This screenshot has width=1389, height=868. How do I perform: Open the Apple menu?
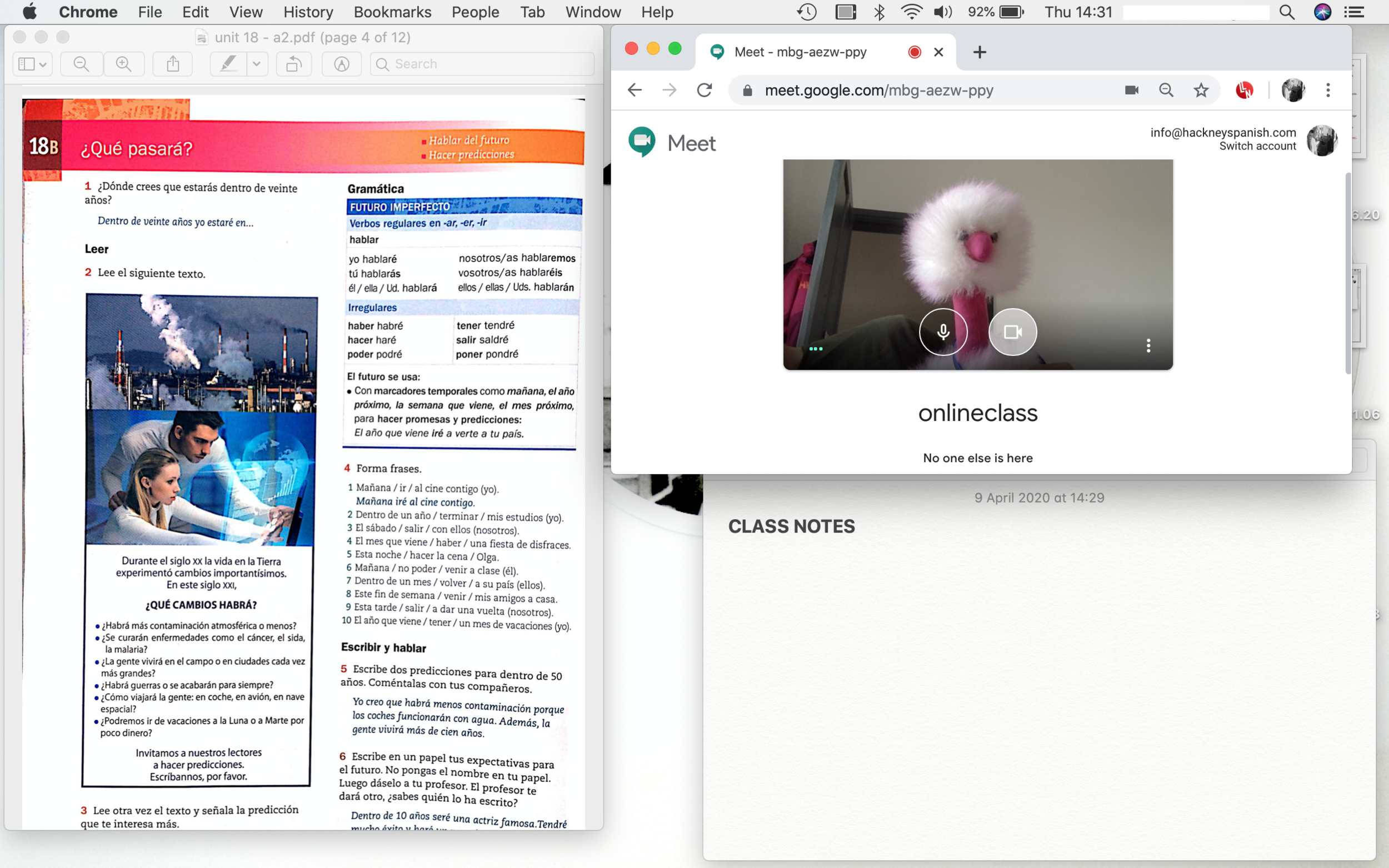29,12
